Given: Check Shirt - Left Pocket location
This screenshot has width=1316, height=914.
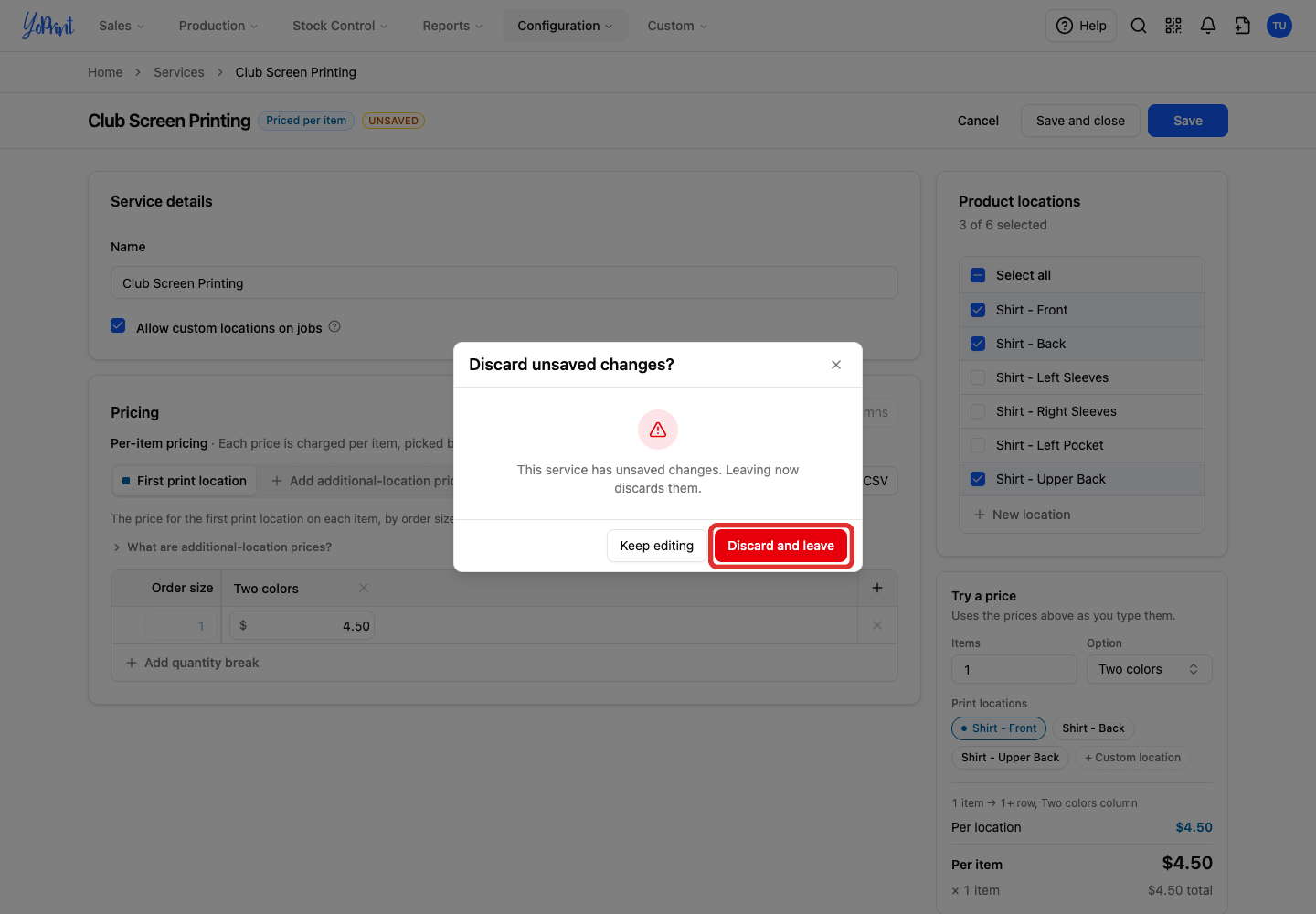Looking at the screenshot, I should pos(978,445).
